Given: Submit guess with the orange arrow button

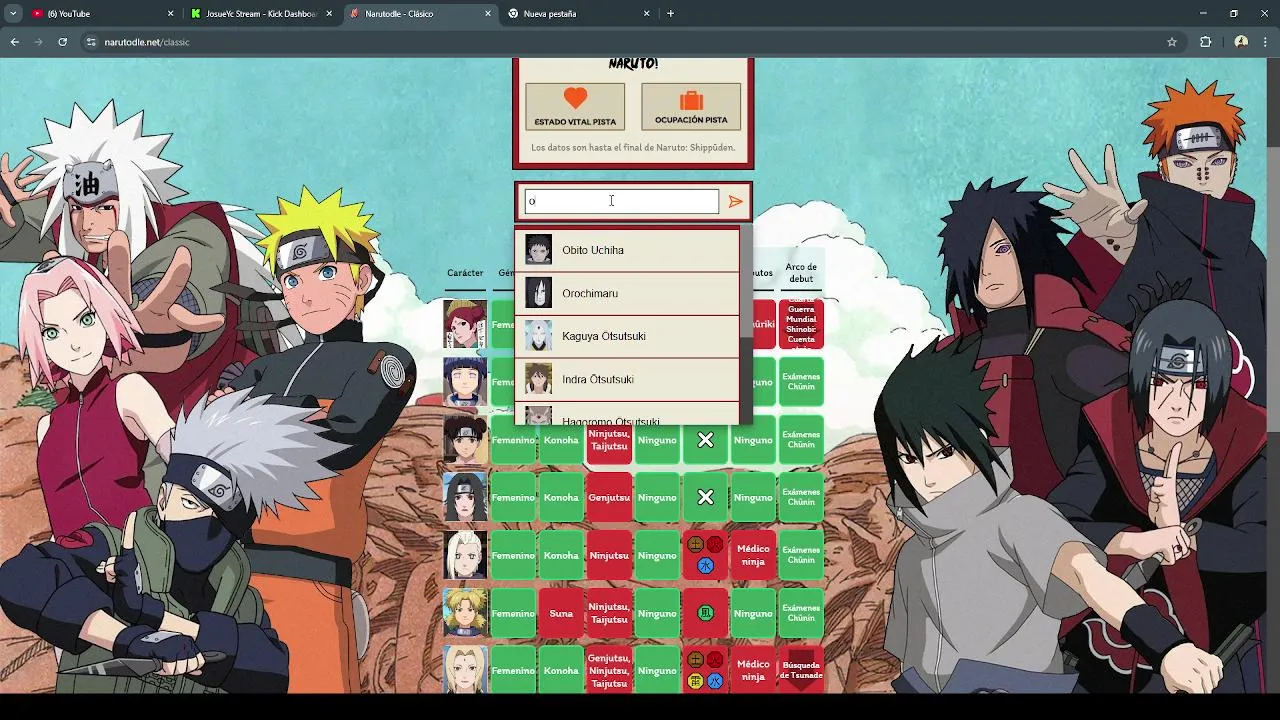Looking at the screenshot, I should point(735,201).
